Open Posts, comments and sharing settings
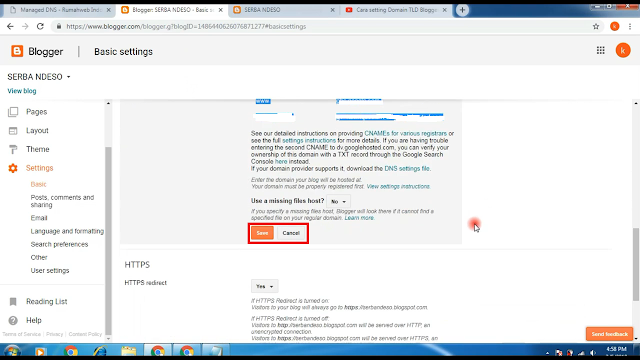The width and height of the screenshot is (640, 360). 62,201
